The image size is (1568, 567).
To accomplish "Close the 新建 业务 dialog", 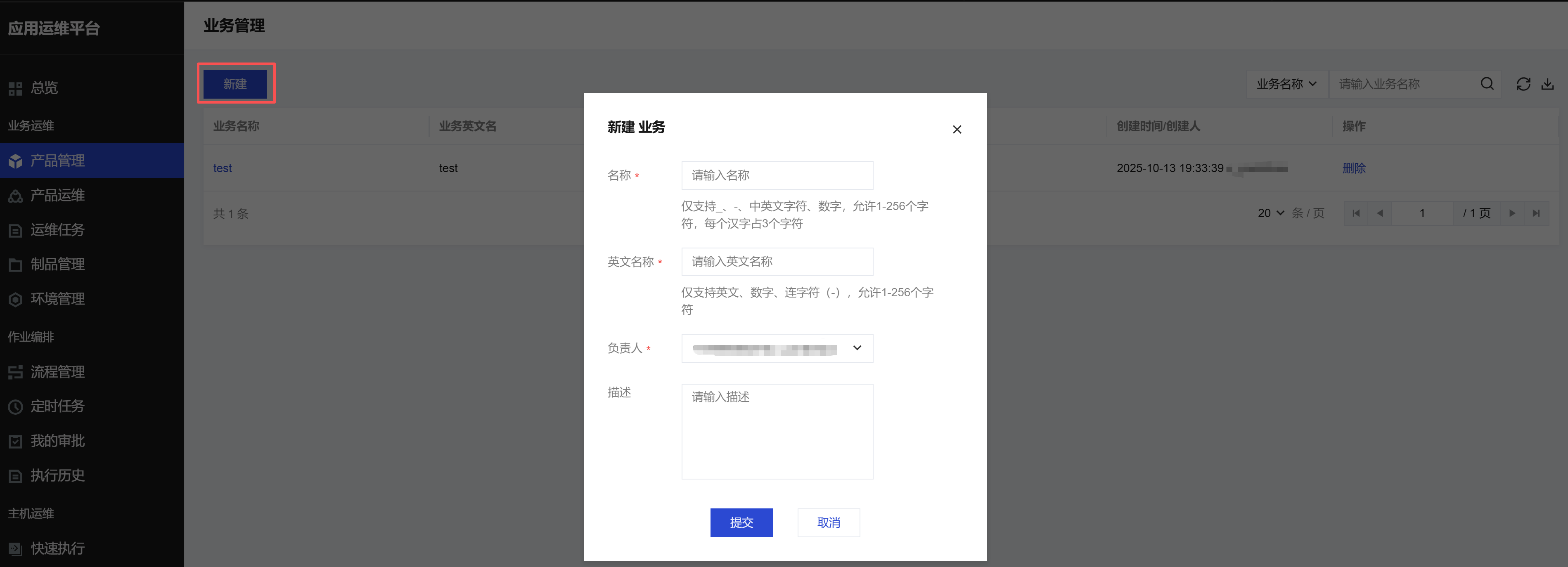I will pyautogui.click(x=957, y=130).
